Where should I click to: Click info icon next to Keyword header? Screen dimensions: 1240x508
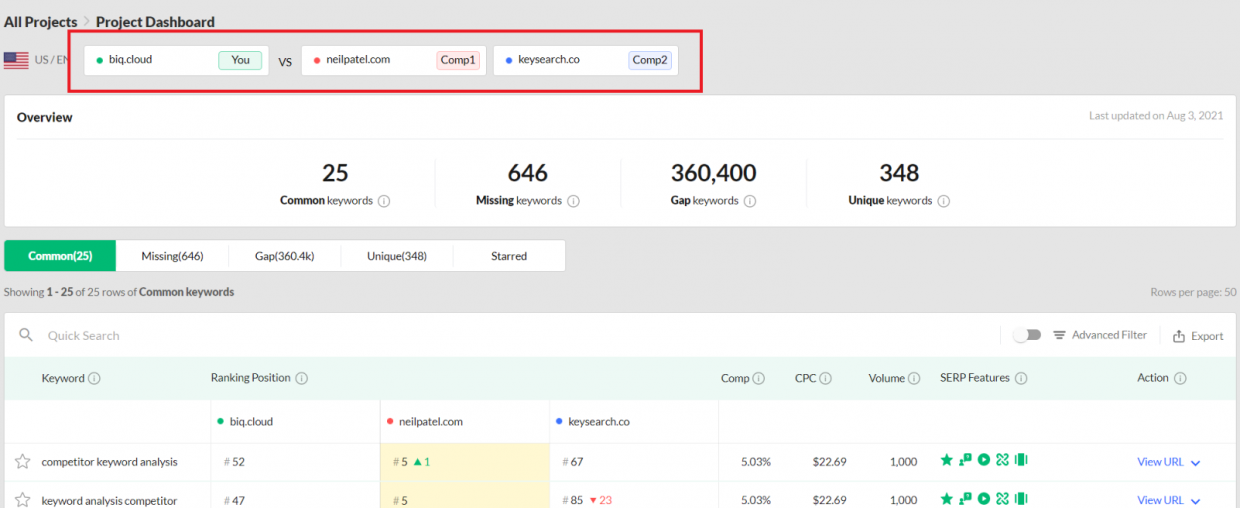point(94,379)
